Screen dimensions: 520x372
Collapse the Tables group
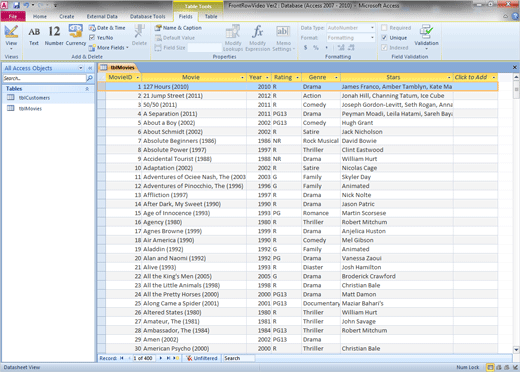coord(87,89)
